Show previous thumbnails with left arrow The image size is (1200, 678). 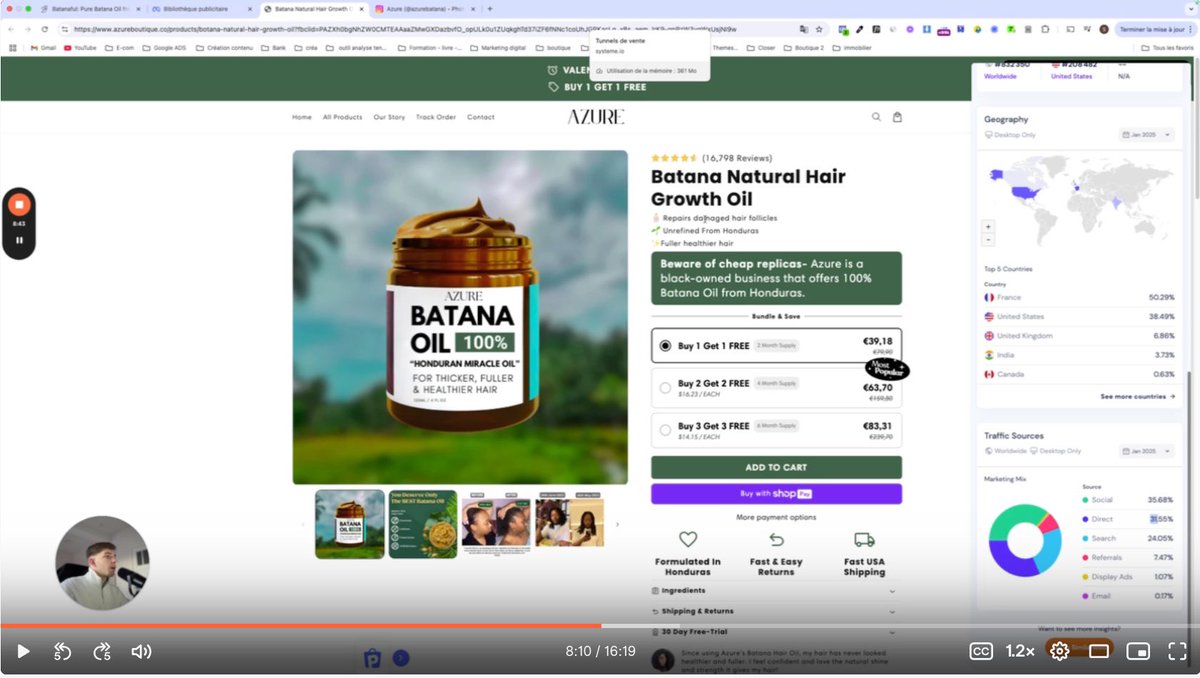[x=303, y=524]
